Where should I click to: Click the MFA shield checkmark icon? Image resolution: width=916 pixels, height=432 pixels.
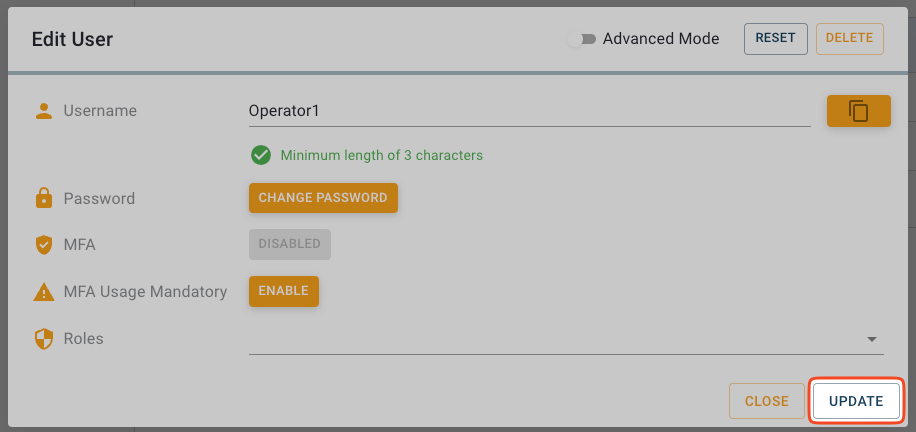coord(43,245)
